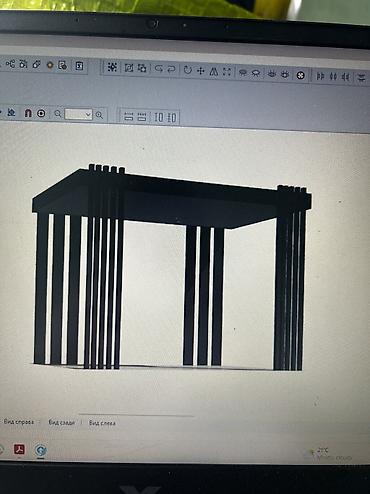Image resolution: width=370 pixels, height=494 pixels.
Task: Switch to the Вид сзади tab
Action: [x=61, y=422]
